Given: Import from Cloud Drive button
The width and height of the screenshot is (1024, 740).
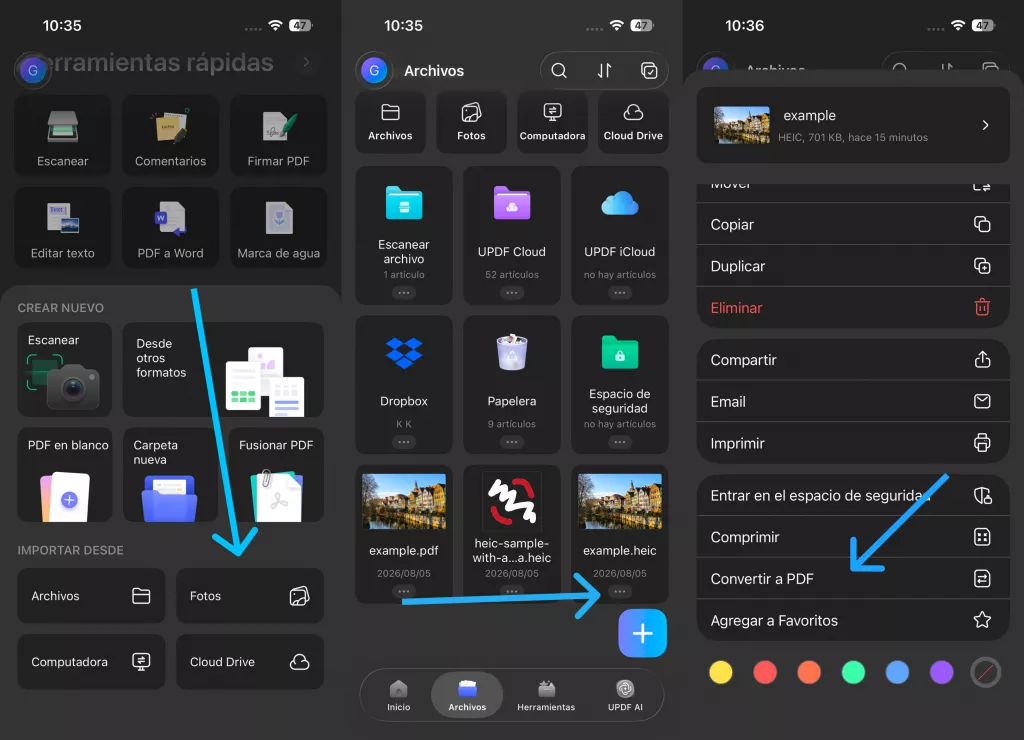Looking at the screenshot, I should click(249, 662).
